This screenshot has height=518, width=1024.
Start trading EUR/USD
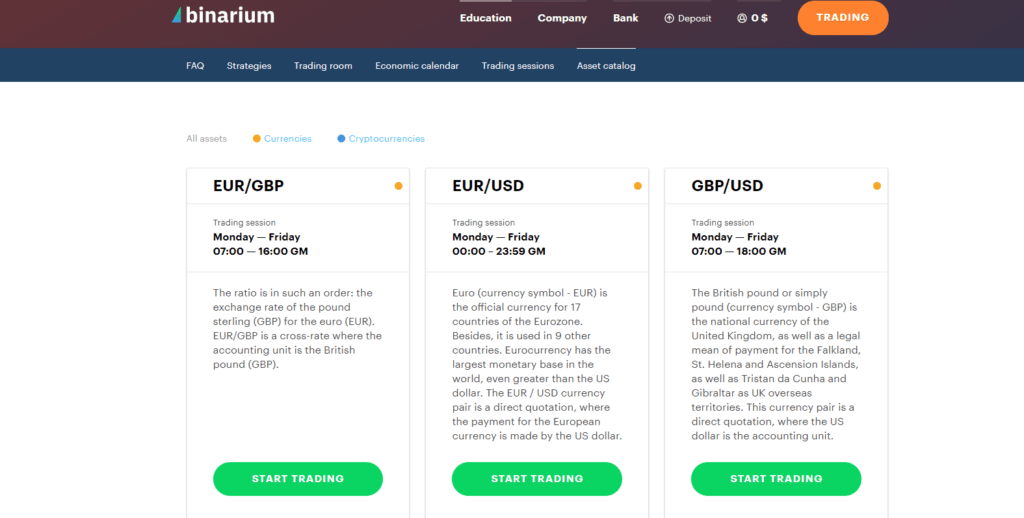[537, 479]
